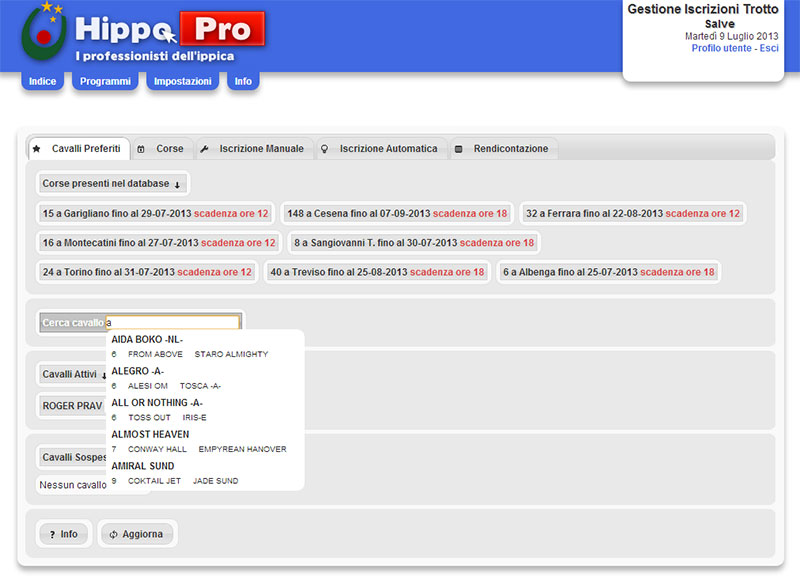Click the lightbulb icon for Iscrizione Automatica

(323, 149)
